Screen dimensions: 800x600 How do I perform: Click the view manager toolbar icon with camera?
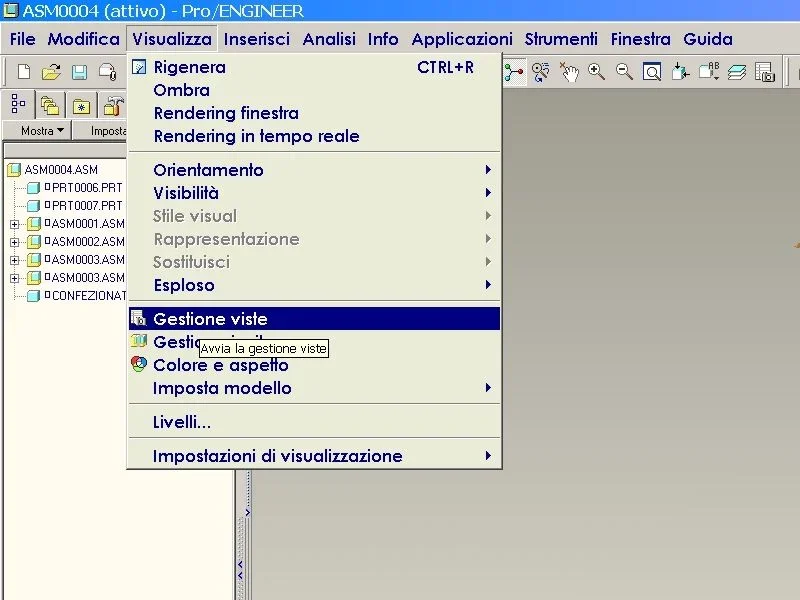(765, 72)
